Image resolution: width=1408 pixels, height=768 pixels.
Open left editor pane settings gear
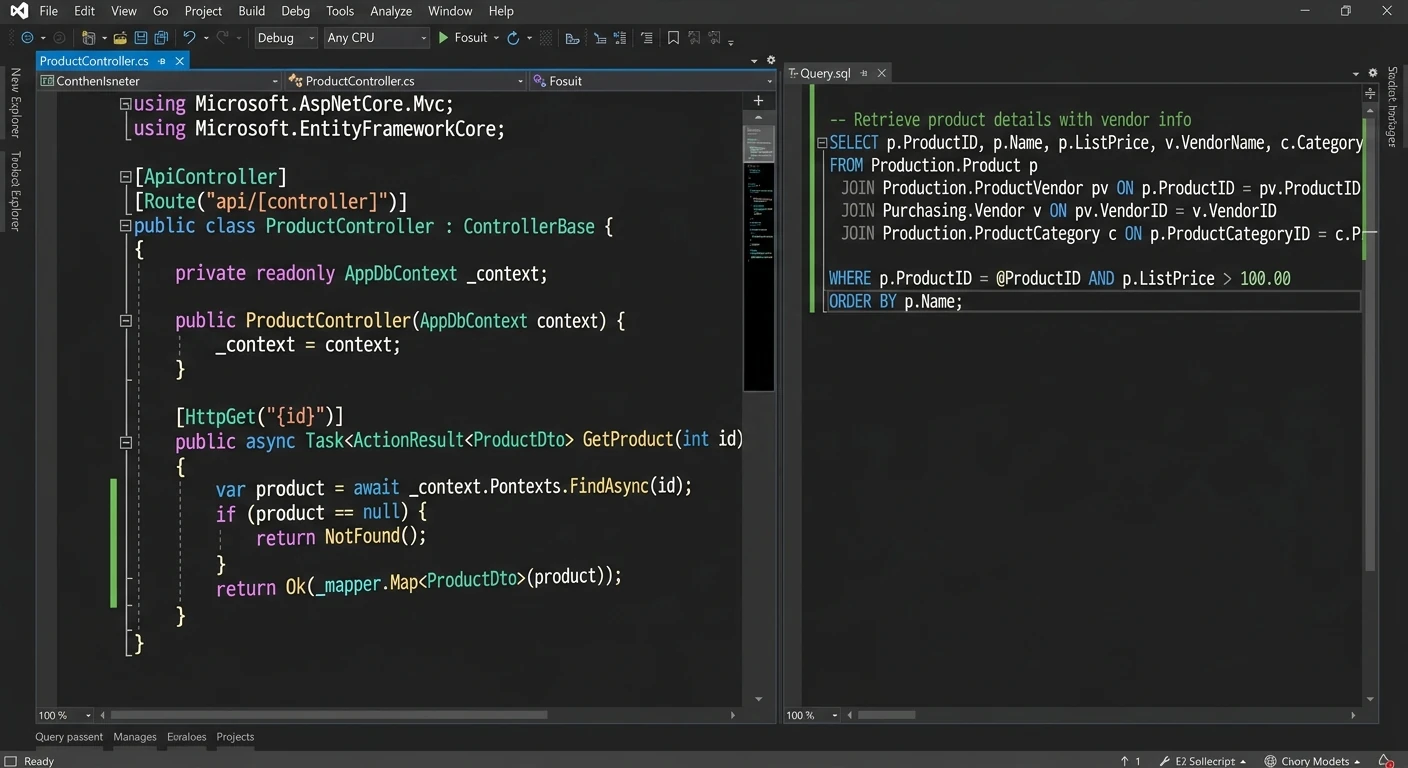pyautogui.click(x=770, y=61)
